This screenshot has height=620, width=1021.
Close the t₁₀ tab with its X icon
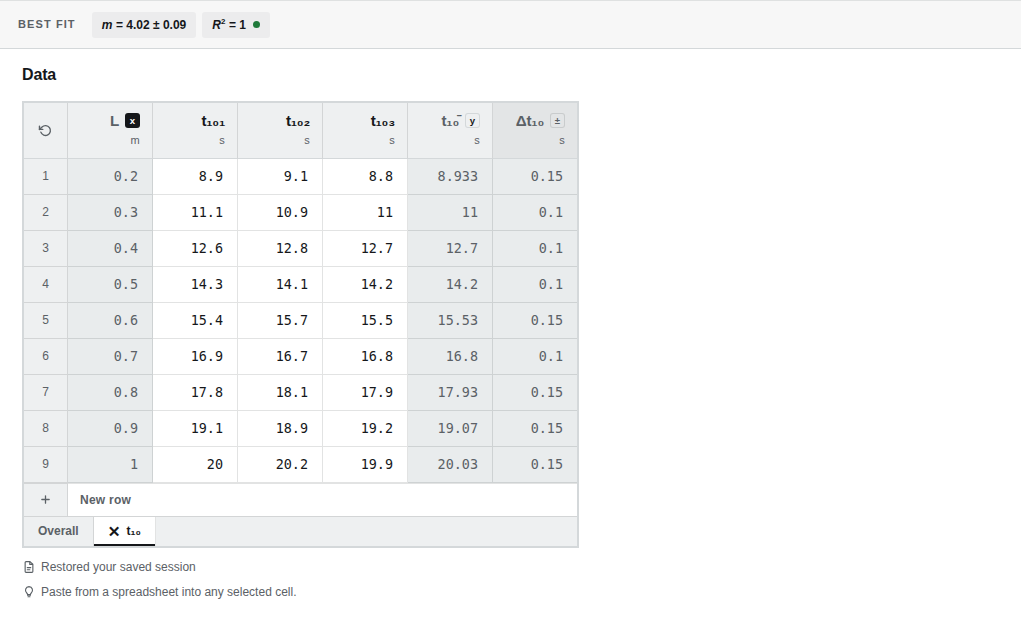click(x=114, y=531)
